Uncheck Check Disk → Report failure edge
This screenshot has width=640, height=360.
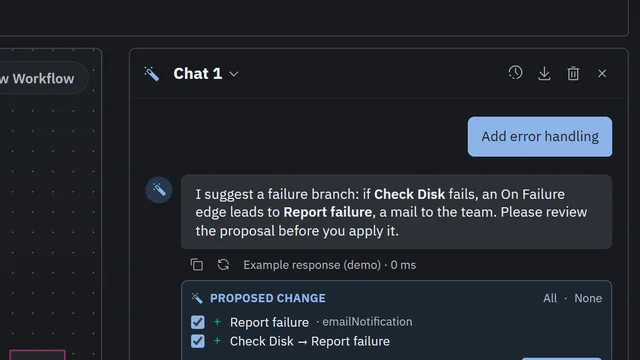tap(198, 341)
